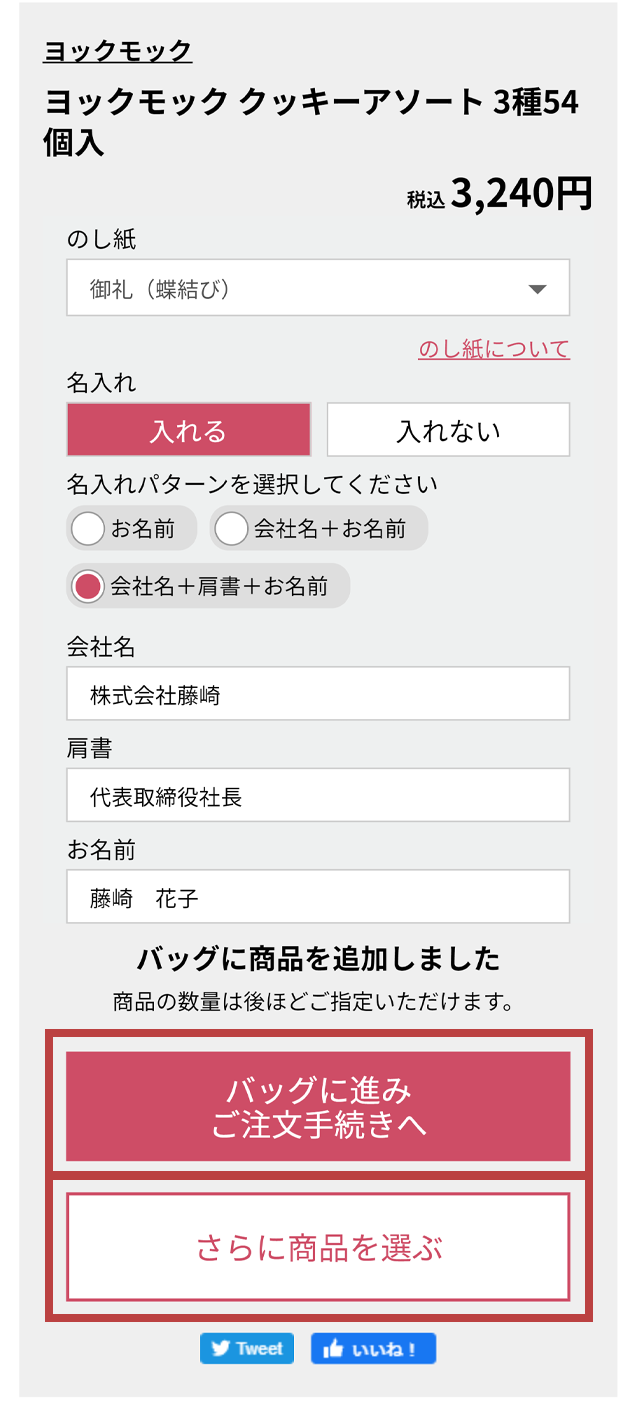Select the お名前 only radio button
Screen dimensions: 638x1405
pos(88,528)
